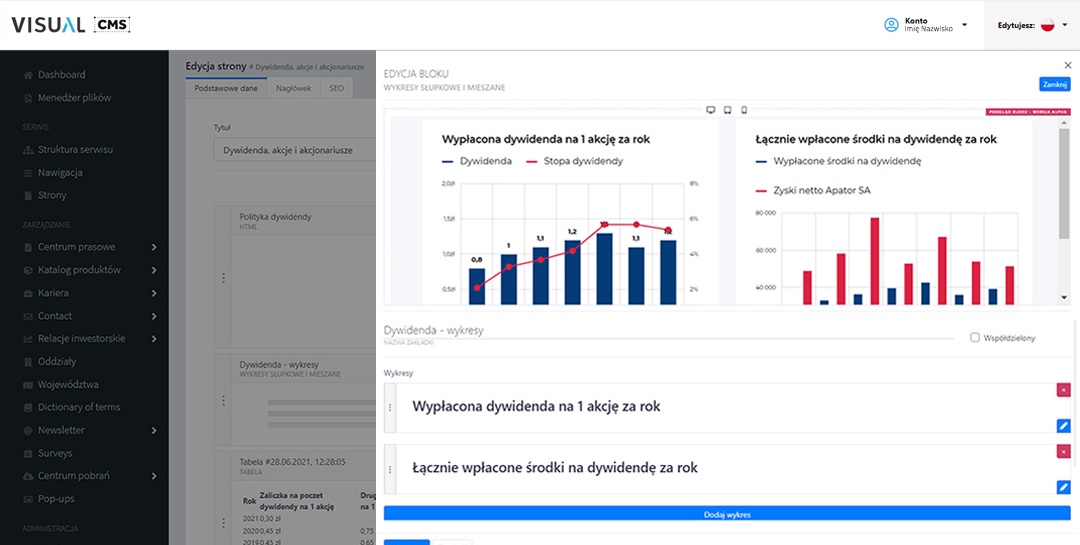Click the Dashboard home icon in sidebar
This screenshot has width=1080, height=545.
pyautogui.click(x=28, y=74)
